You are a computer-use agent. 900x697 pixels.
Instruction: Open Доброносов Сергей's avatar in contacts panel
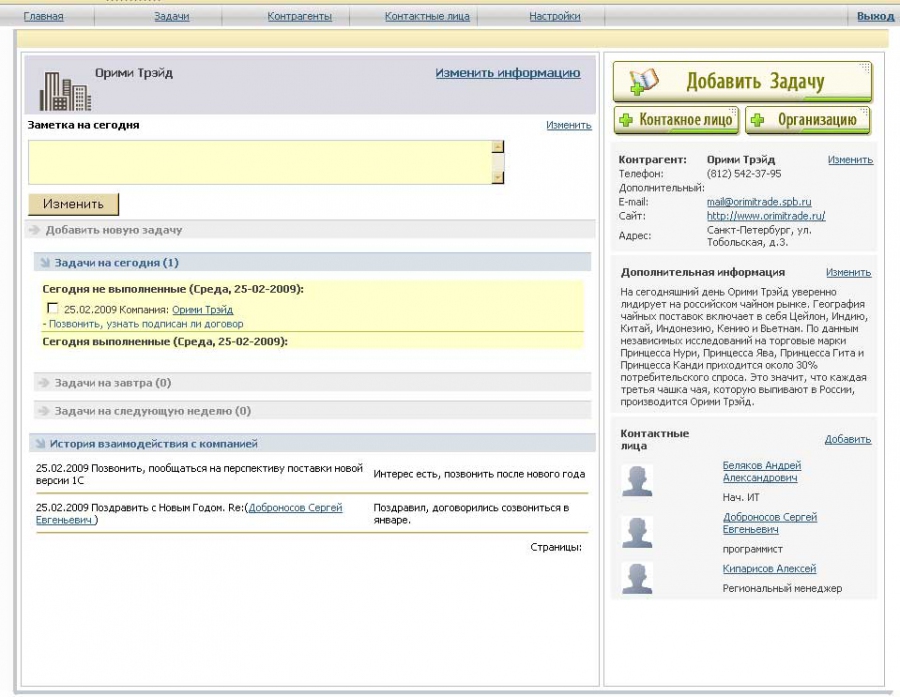click(637, 532)
